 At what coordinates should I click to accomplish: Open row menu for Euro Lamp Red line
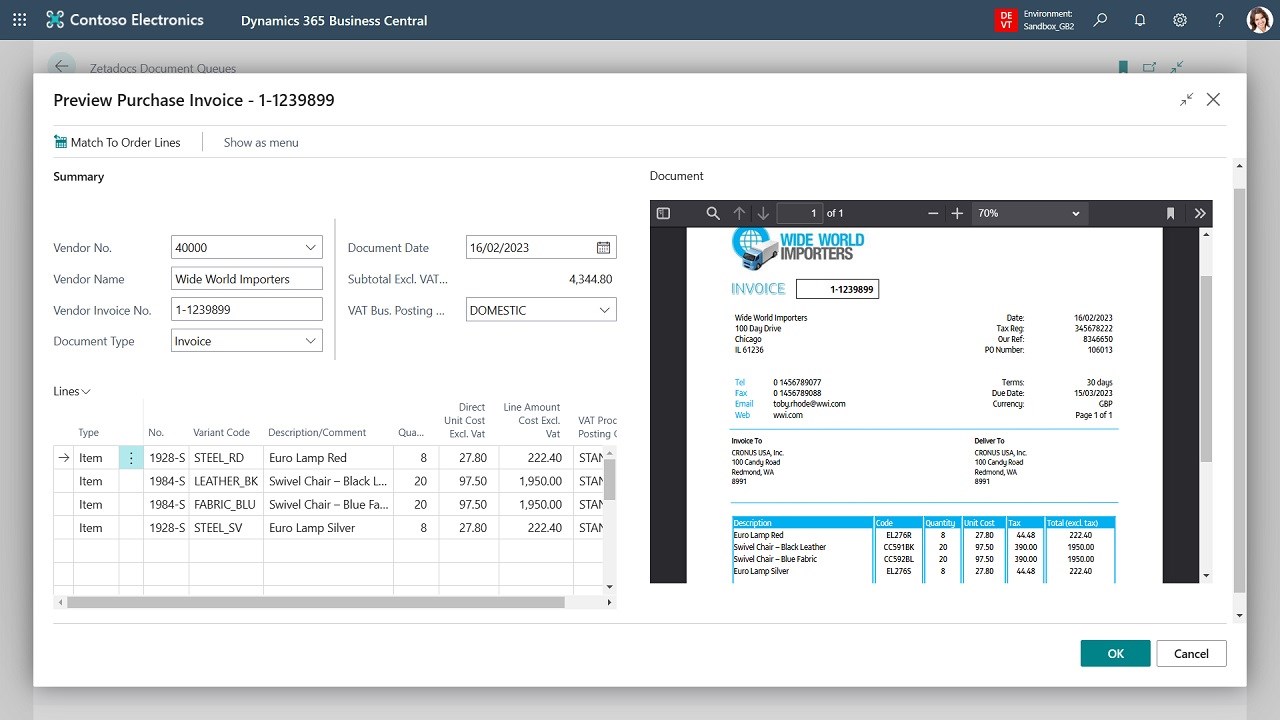pyautogui.click(x=131, y=458)
